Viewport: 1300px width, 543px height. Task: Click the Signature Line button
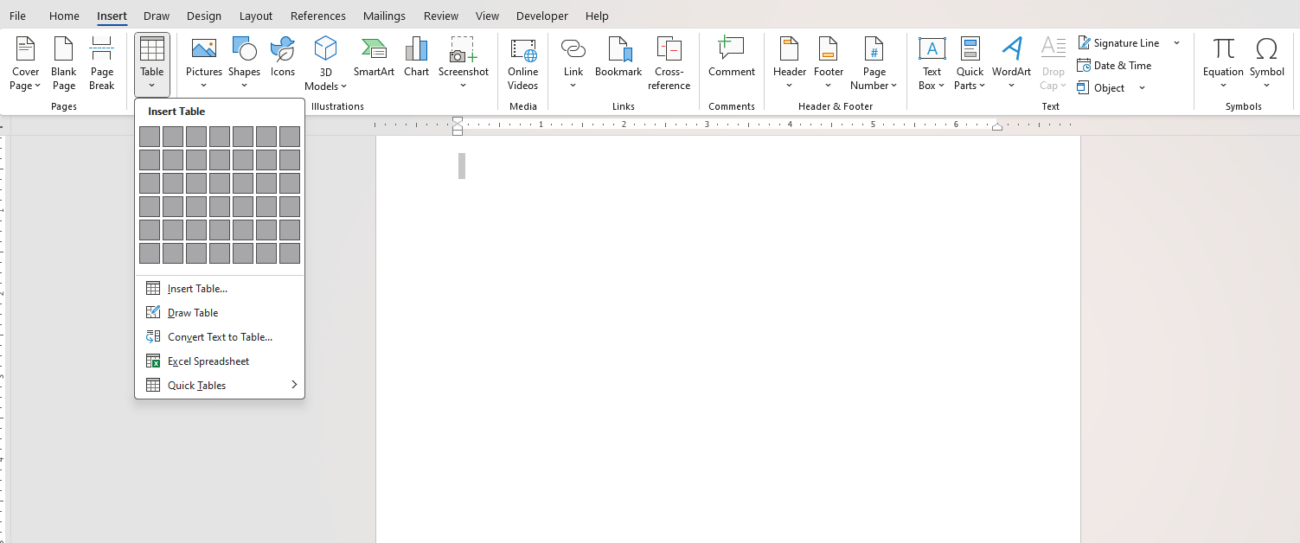point(1118,43)
